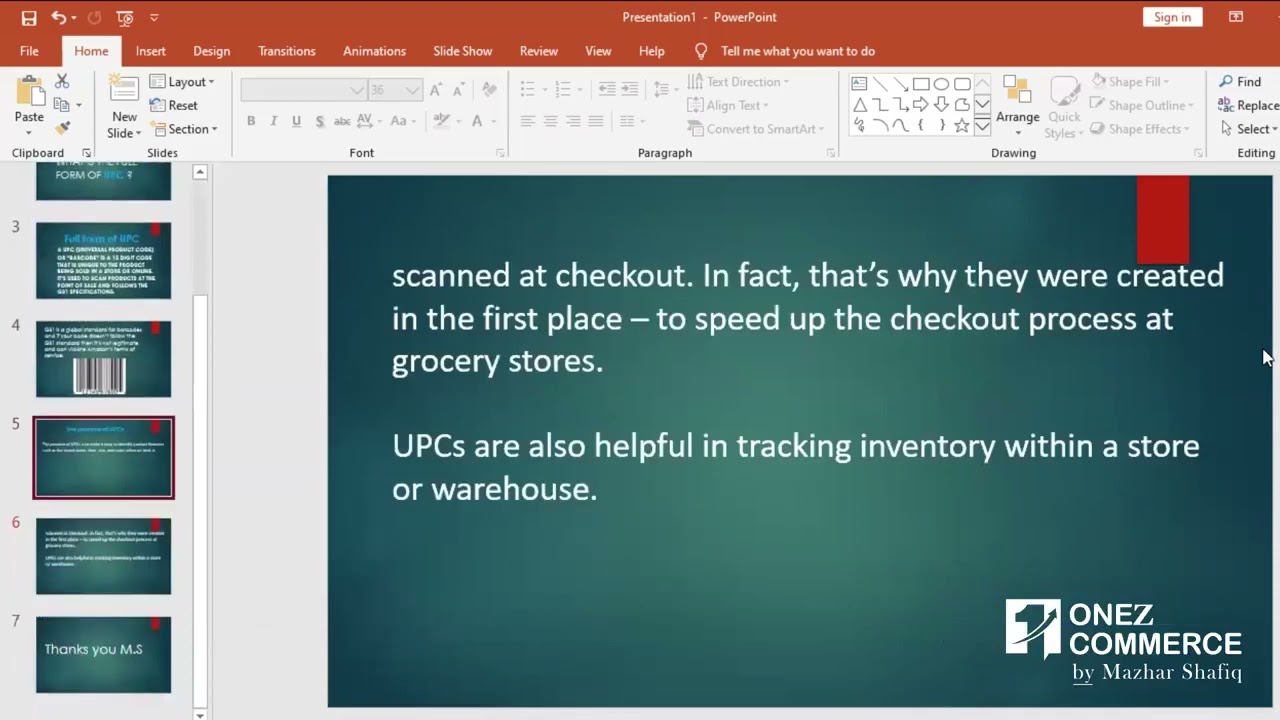Choose the Arrow line shape
The width and height of the screenshot is (1280, 720).
tap(900, 84)
